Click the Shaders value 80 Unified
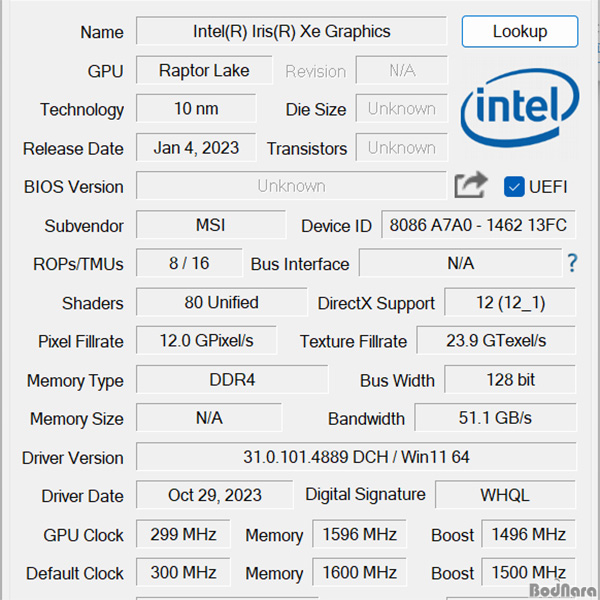The height and width of the screenshot is (600, 600). point(222,302)
